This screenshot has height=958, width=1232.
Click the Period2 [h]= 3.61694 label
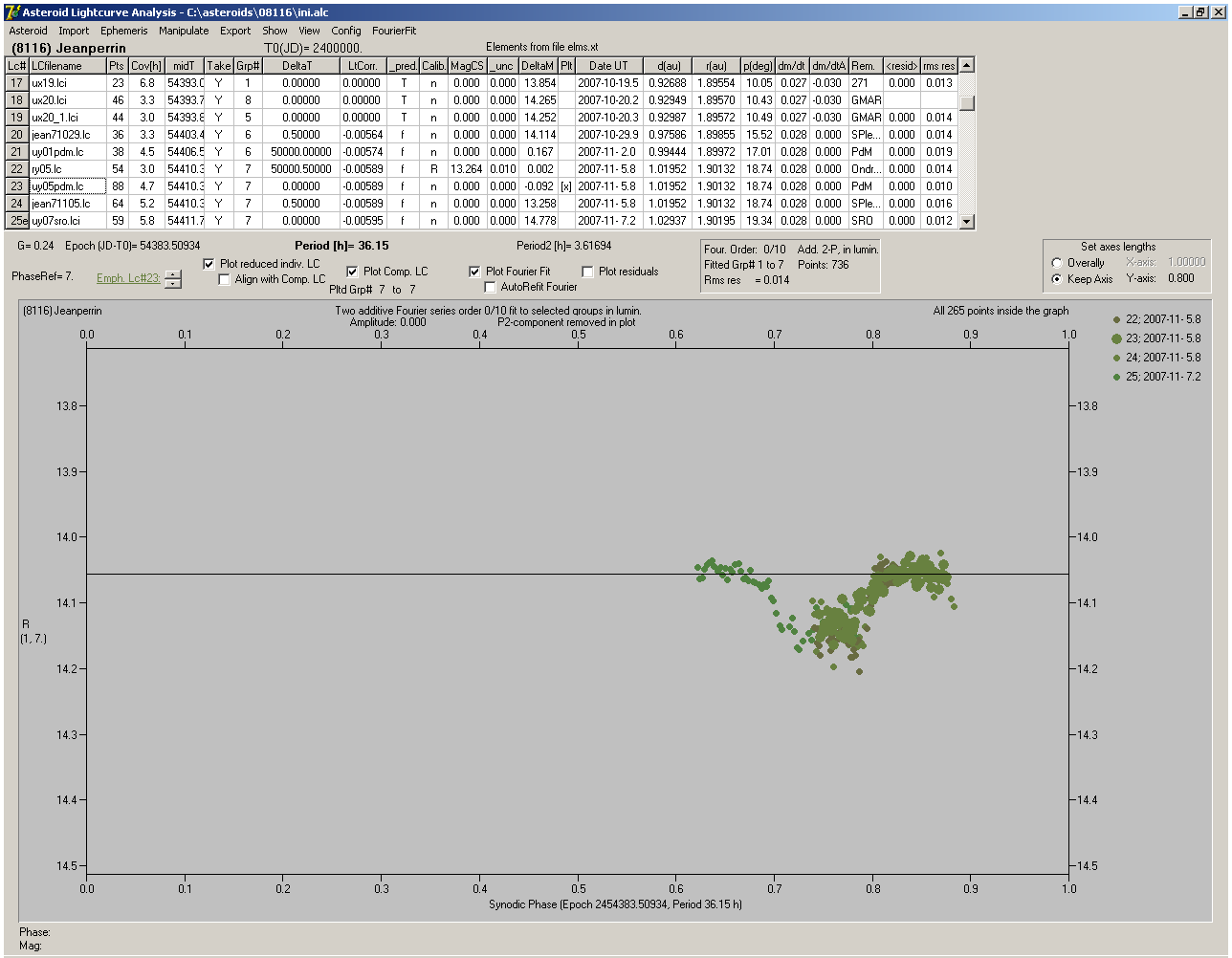click(x=563, y=246)
